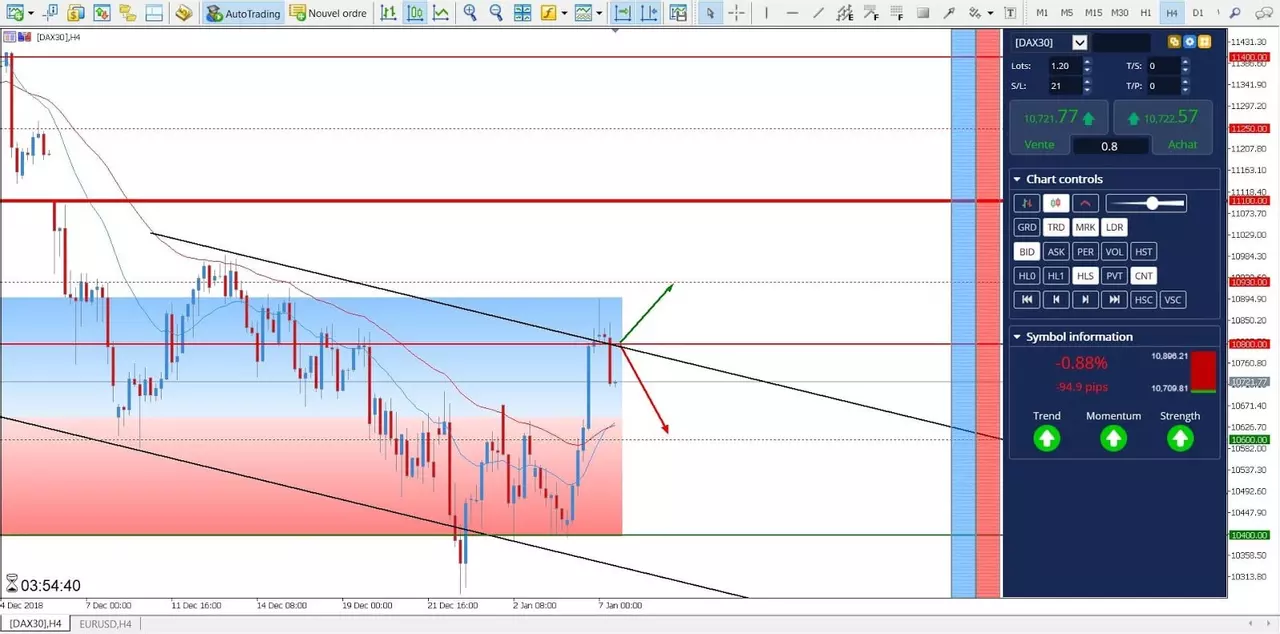Increase the Lots value stepper
This screenshot has height=634, width=1280.
coord(1088,62)
